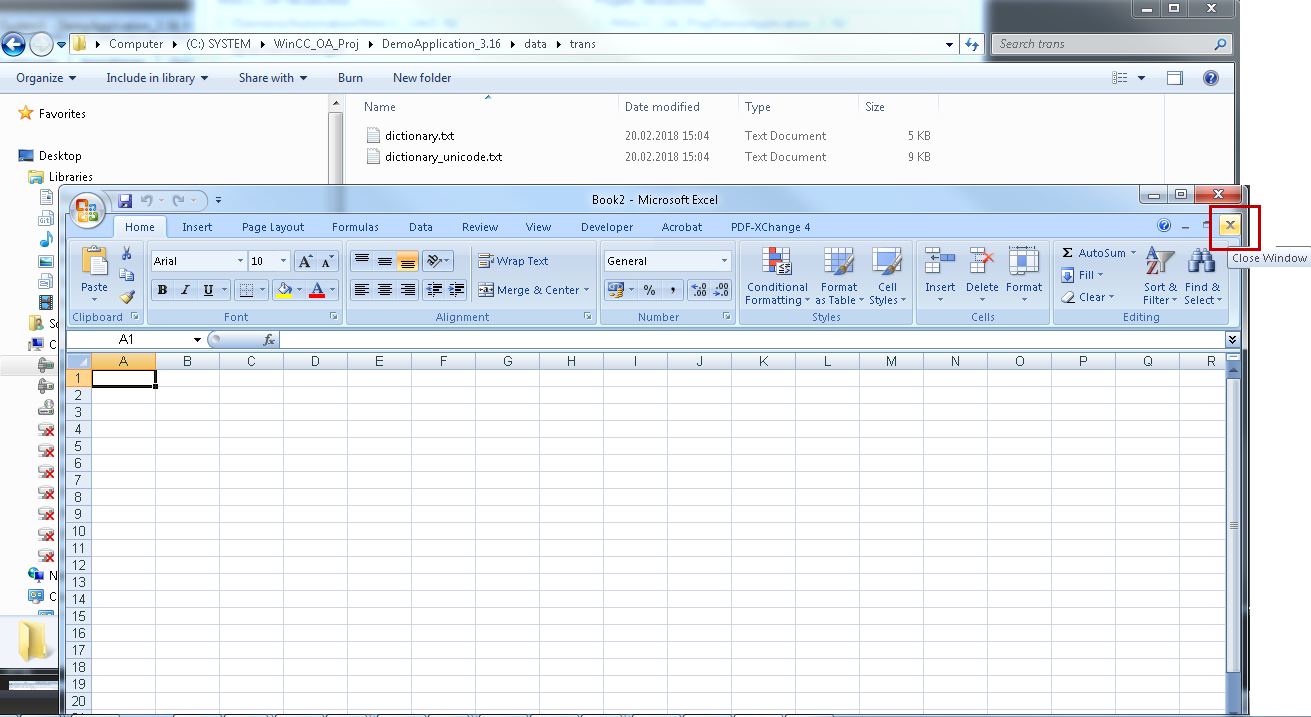This screenshot has height=717, width=1311.
Task: Click the Insert Function fx button
Action: coord(269,340)
